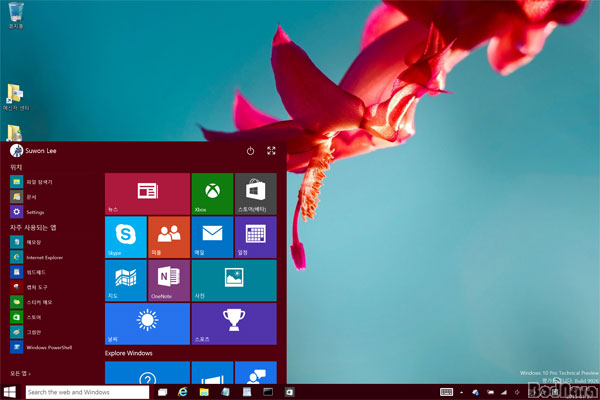Select the Recycle Bin desktop icon
The height and width of the screenshot is (400, 600).
[16, 16]
